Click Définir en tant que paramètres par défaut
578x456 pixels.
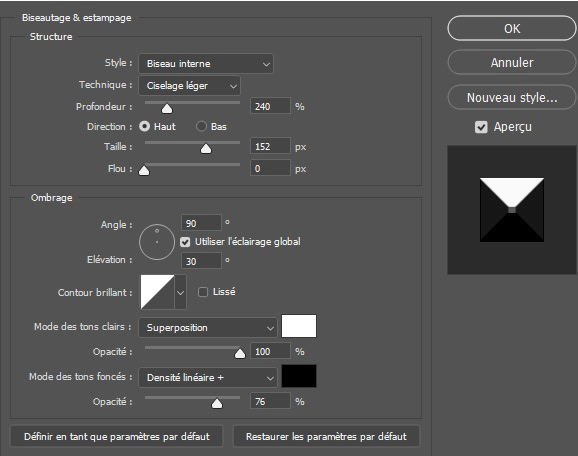[x=116, y=436]
